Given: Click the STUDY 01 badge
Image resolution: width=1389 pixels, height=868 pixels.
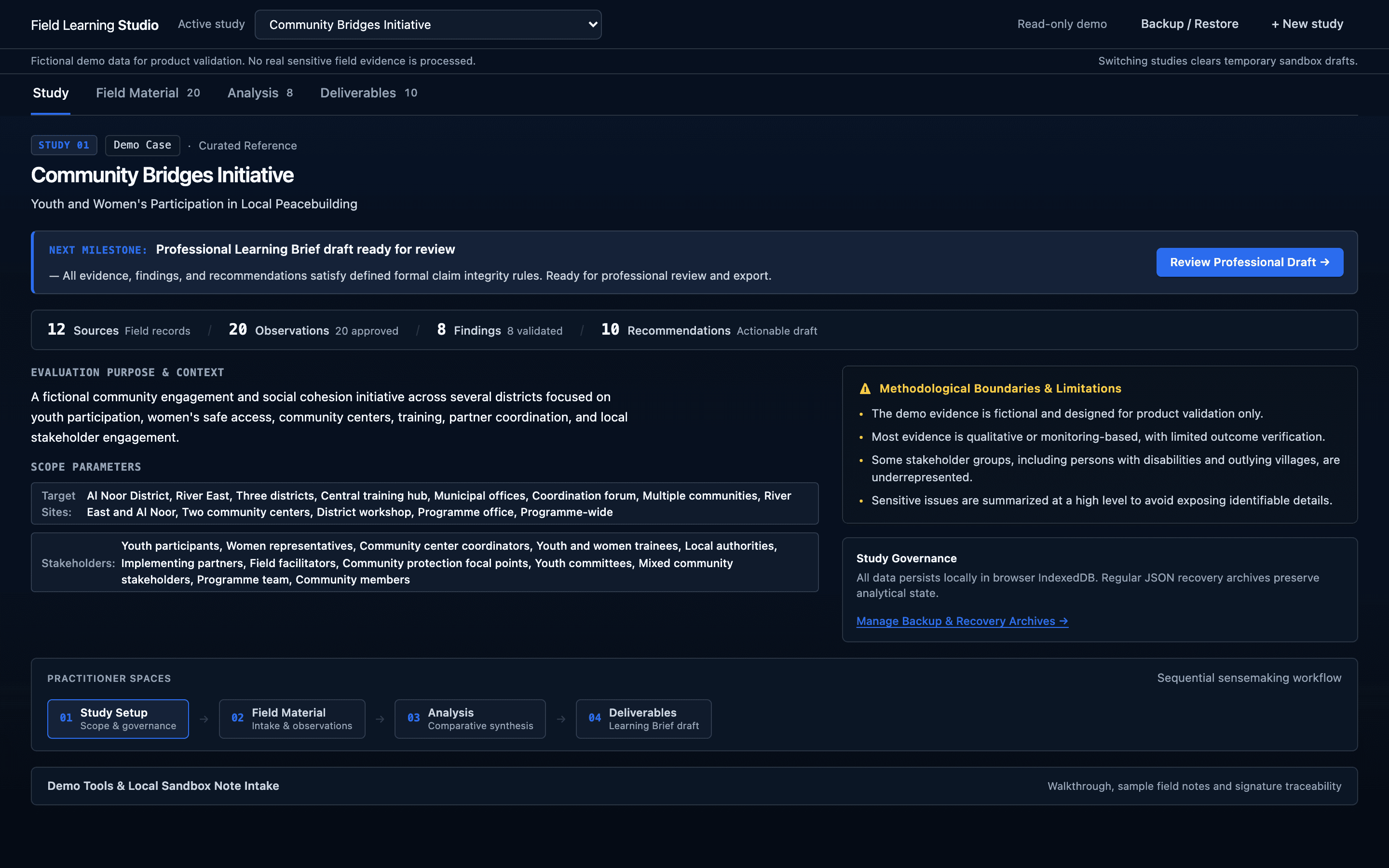Looking at the screenshot, I should pyautogui.click(x=64, y=145).
